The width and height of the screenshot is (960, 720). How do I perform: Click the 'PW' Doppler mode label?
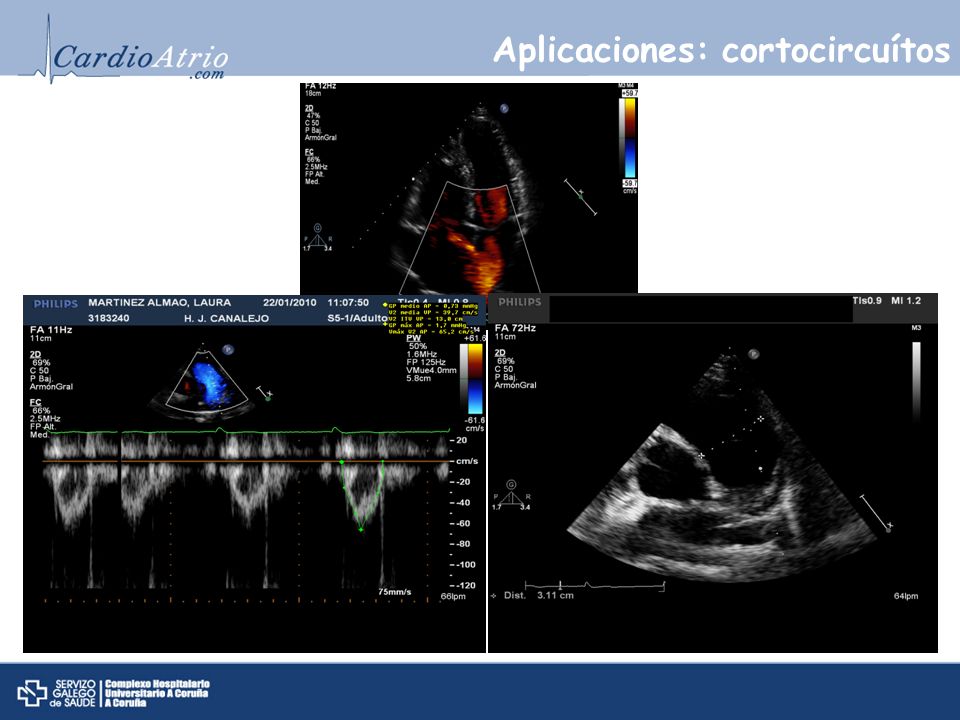(414, 338)
